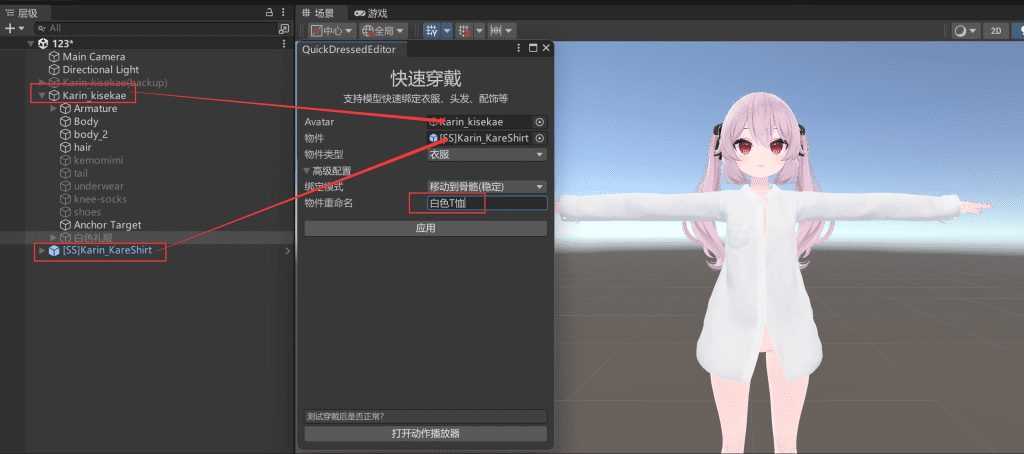The width and height of the screenshot is (1024, 454).
Task: Open the scene draw mode sphere icon
Action: tap(961, 31)
